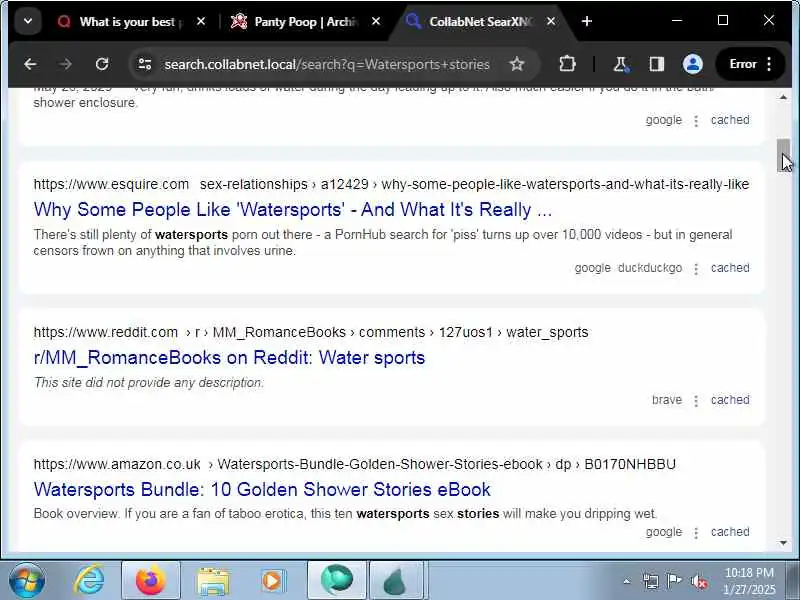Launch Windows Media Player from taskbar
Screen dimensions: 800x600
point(272,581)
